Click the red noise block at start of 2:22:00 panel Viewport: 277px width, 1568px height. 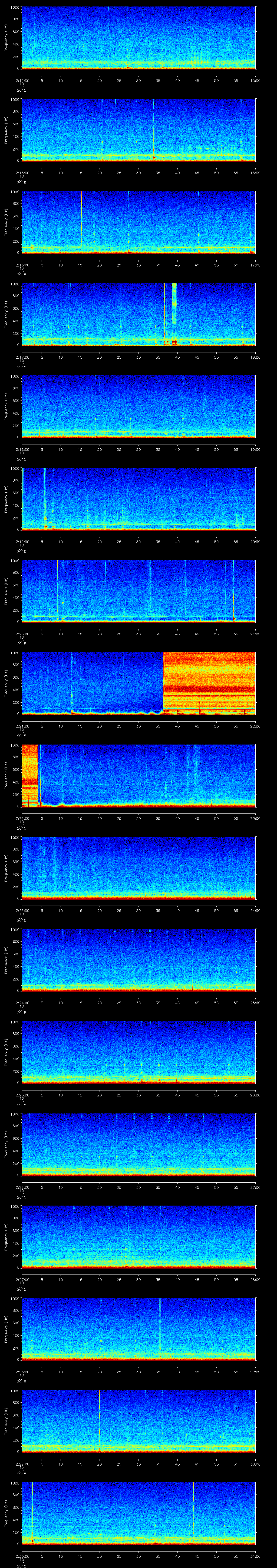[x=30, y=775]
